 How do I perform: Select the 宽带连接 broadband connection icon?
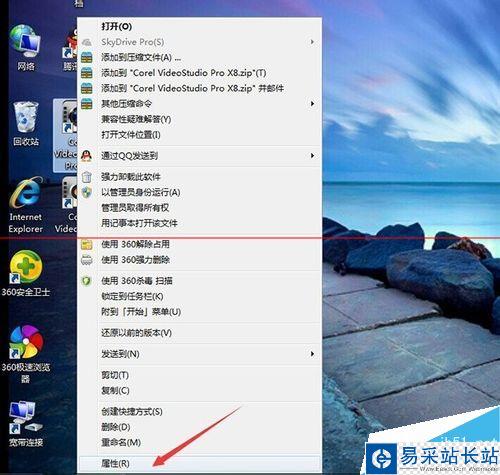pyautogui.click(x=26, y=423)
